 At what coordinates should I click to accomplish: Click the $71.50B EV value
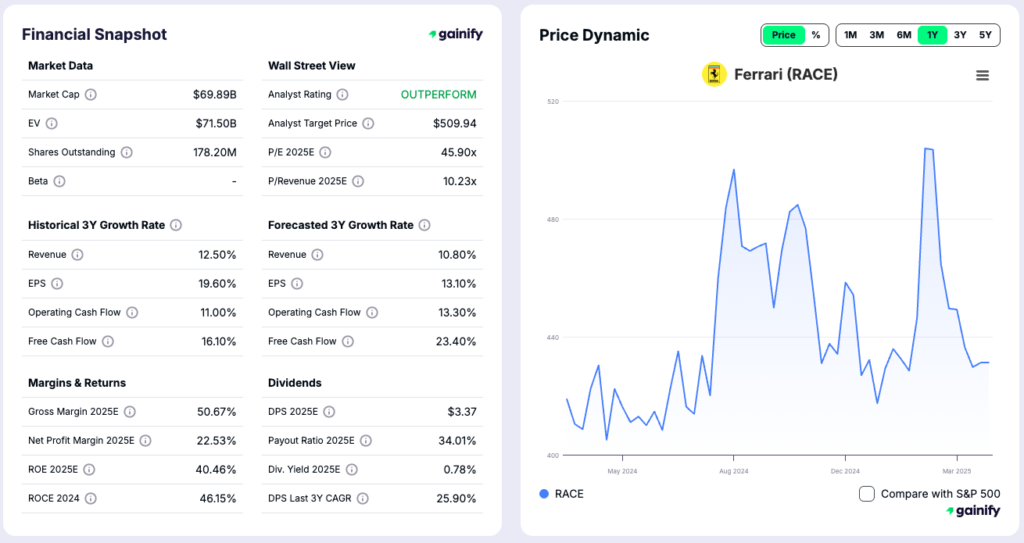(x=216, y=123)
